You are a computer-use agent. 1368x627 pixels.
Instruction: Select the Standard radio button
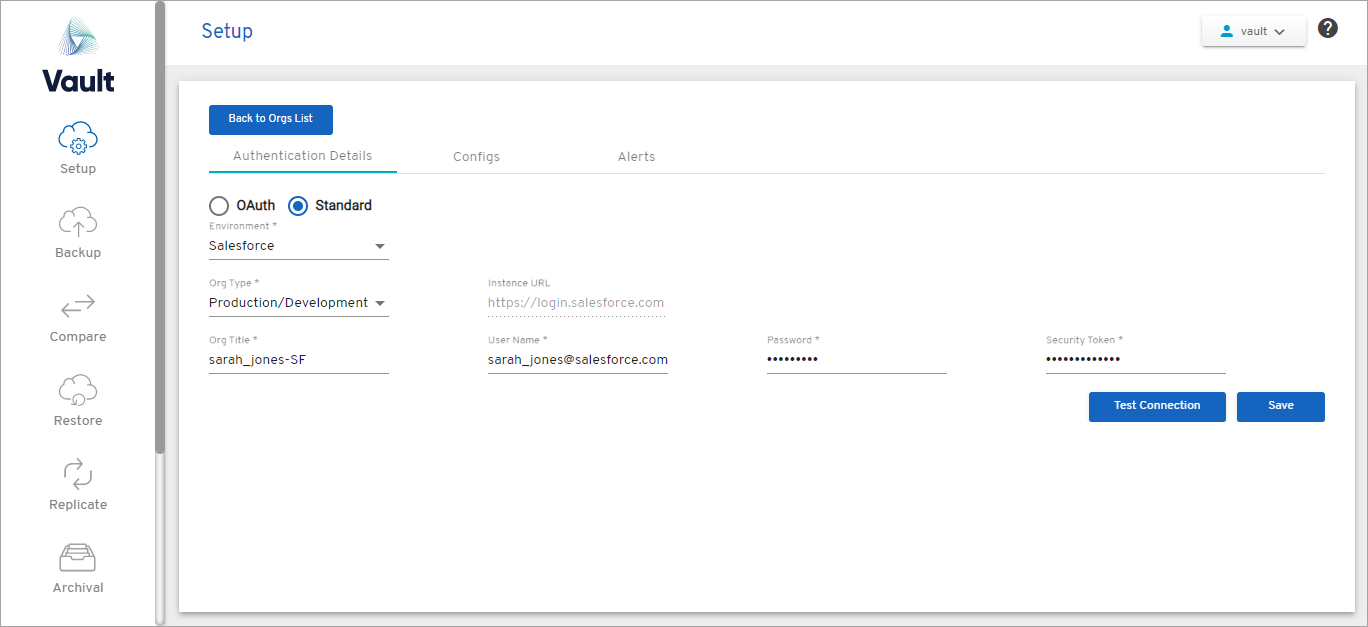pyautogui.click(x=298, y=206)
